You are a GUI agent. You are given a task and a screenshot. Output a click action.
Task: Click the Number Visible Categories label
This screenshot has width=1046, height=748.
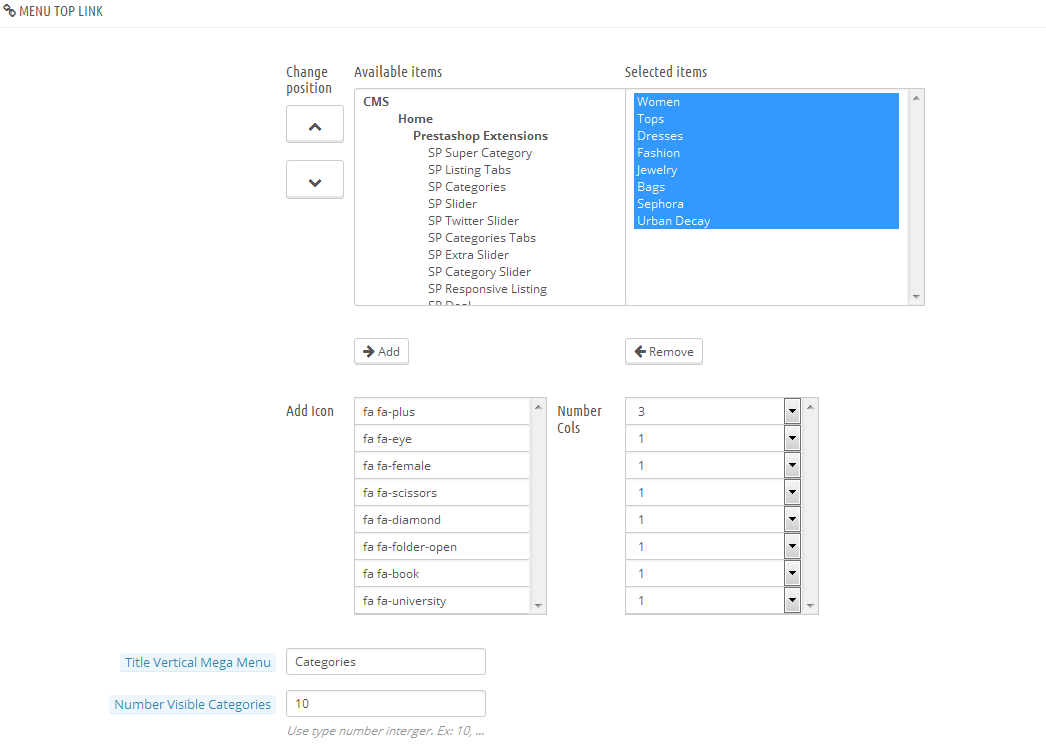(192, 705)
